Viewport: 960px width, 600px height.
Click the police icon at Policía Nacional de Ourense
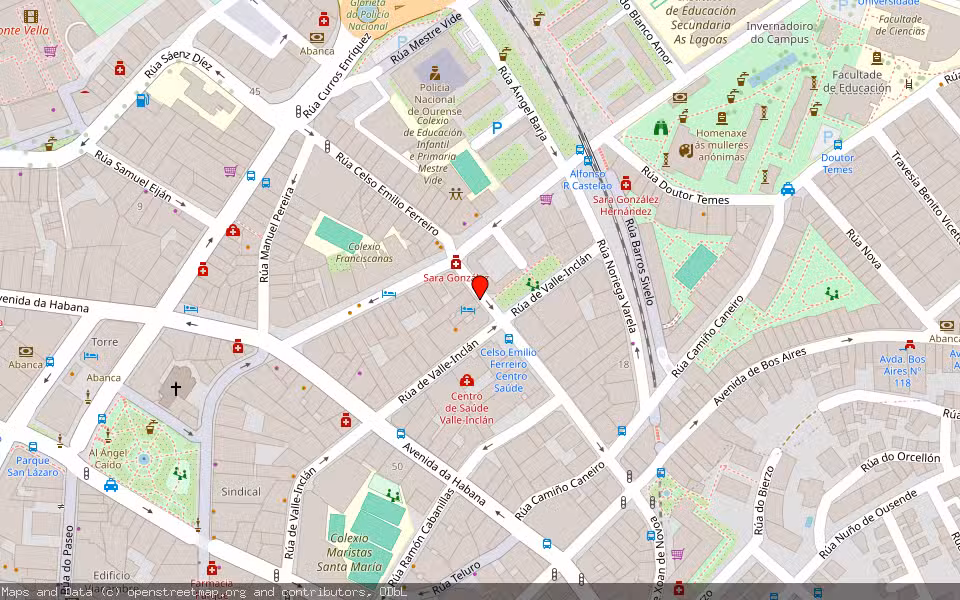435,73
